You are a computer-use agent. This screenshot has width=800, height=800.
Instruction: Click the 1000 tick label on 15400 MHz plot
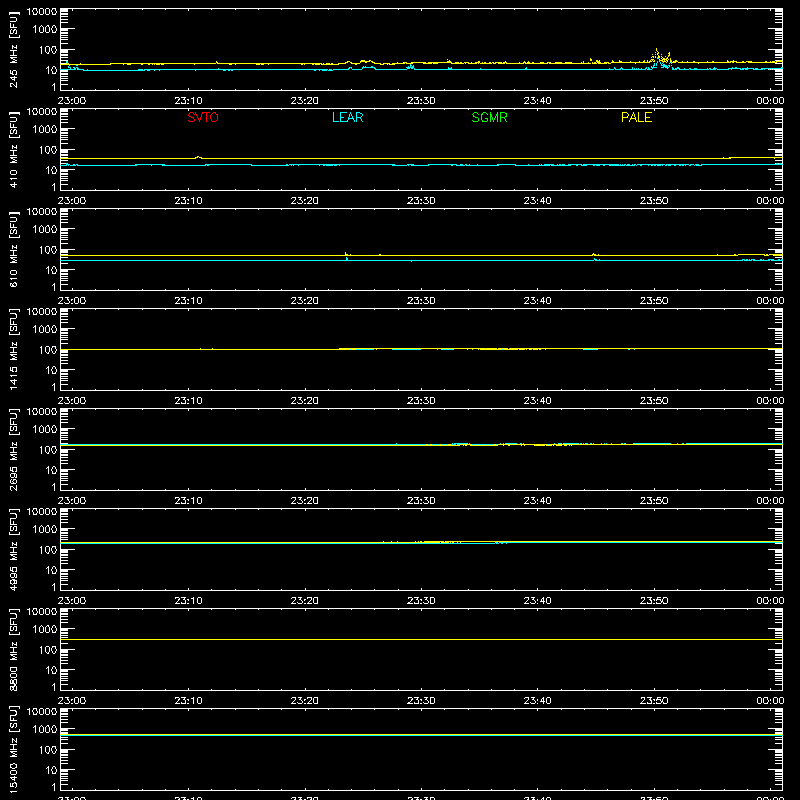tap(45, 730)
